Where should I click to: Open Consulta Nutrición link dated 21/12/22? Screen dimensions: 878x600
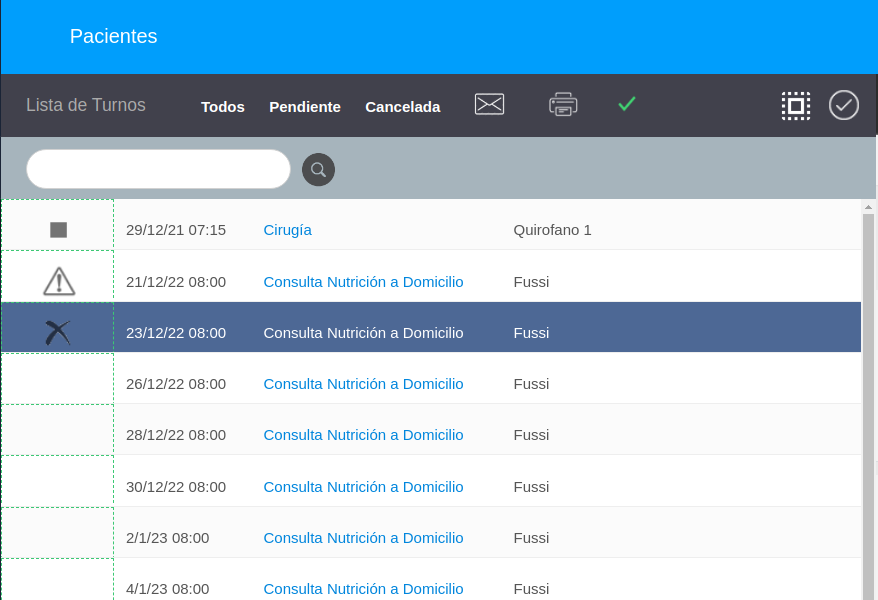[x=363, y=282]
